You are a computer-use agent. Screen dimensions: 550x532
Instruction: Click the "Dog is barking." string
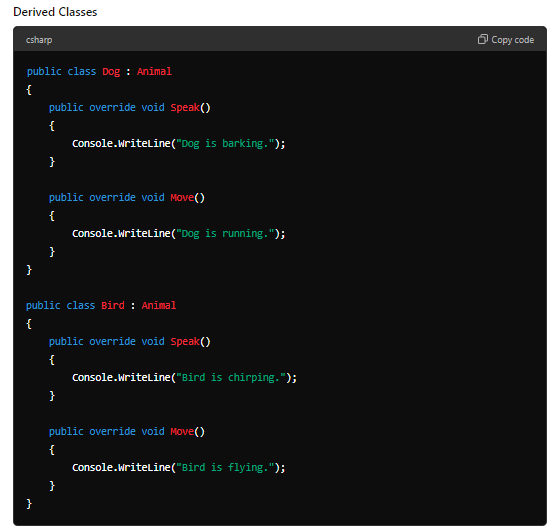point(225,143)
